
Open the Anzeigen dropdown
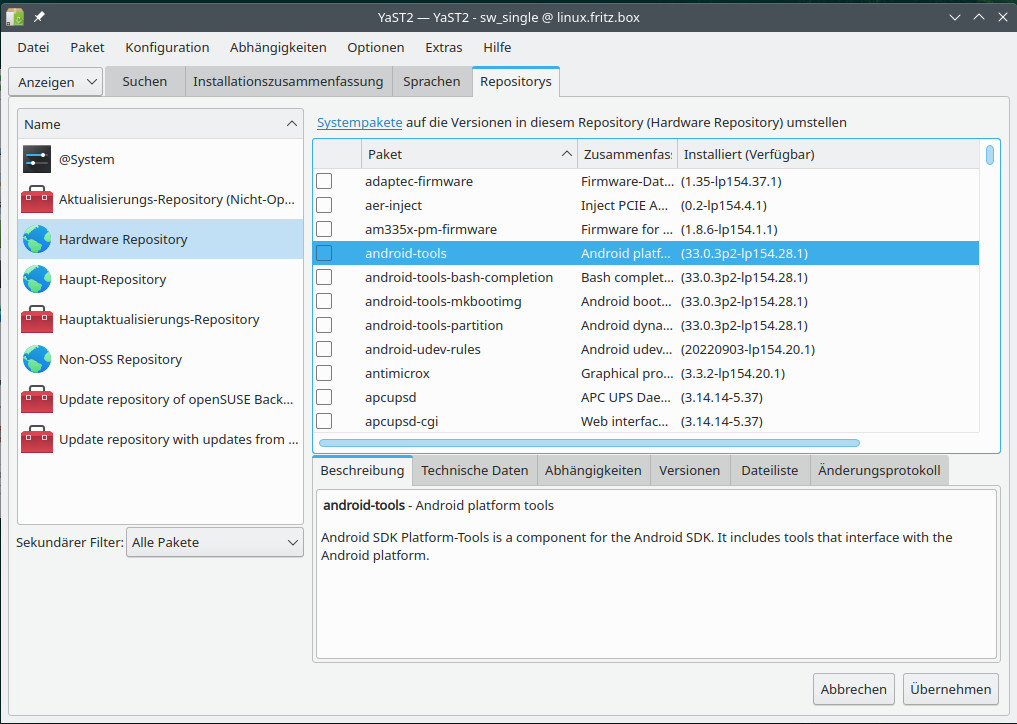click(x=55, y=81)
